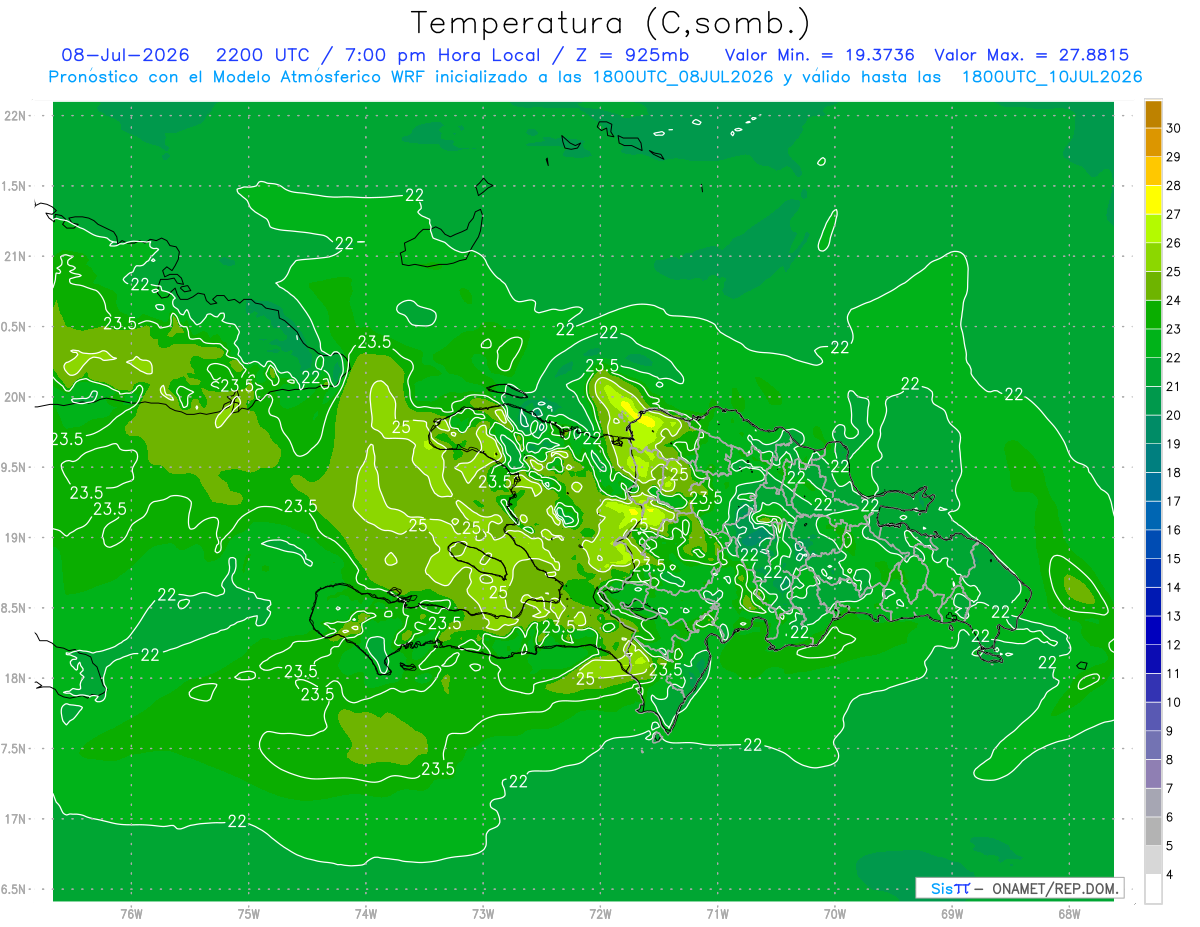The width and height of the screenshot is (1200, 927).
Task: Click the "18N" latitude axis label
Action: [17, 678]
